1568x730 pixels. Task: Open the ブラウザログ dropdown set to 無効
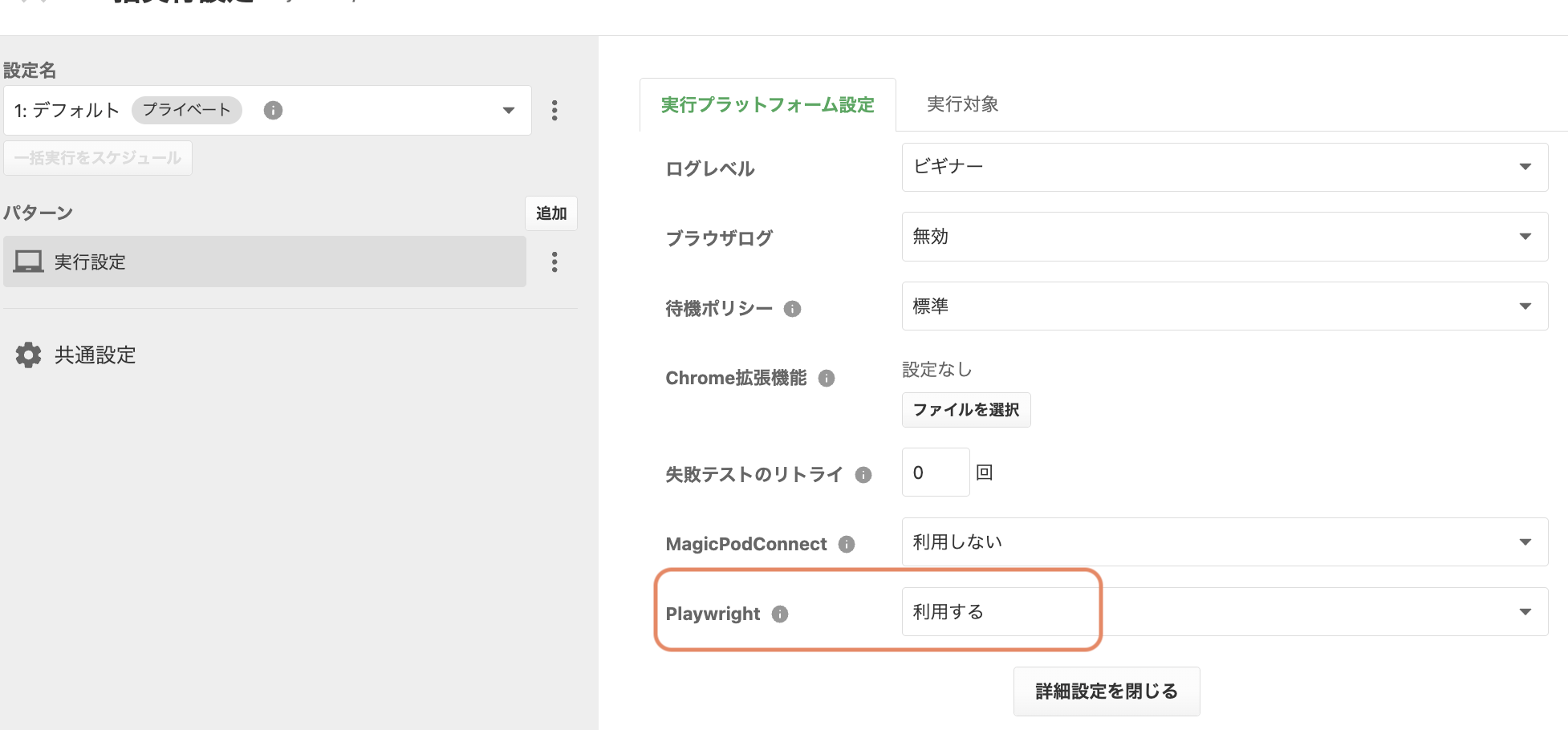(1225, 237)
